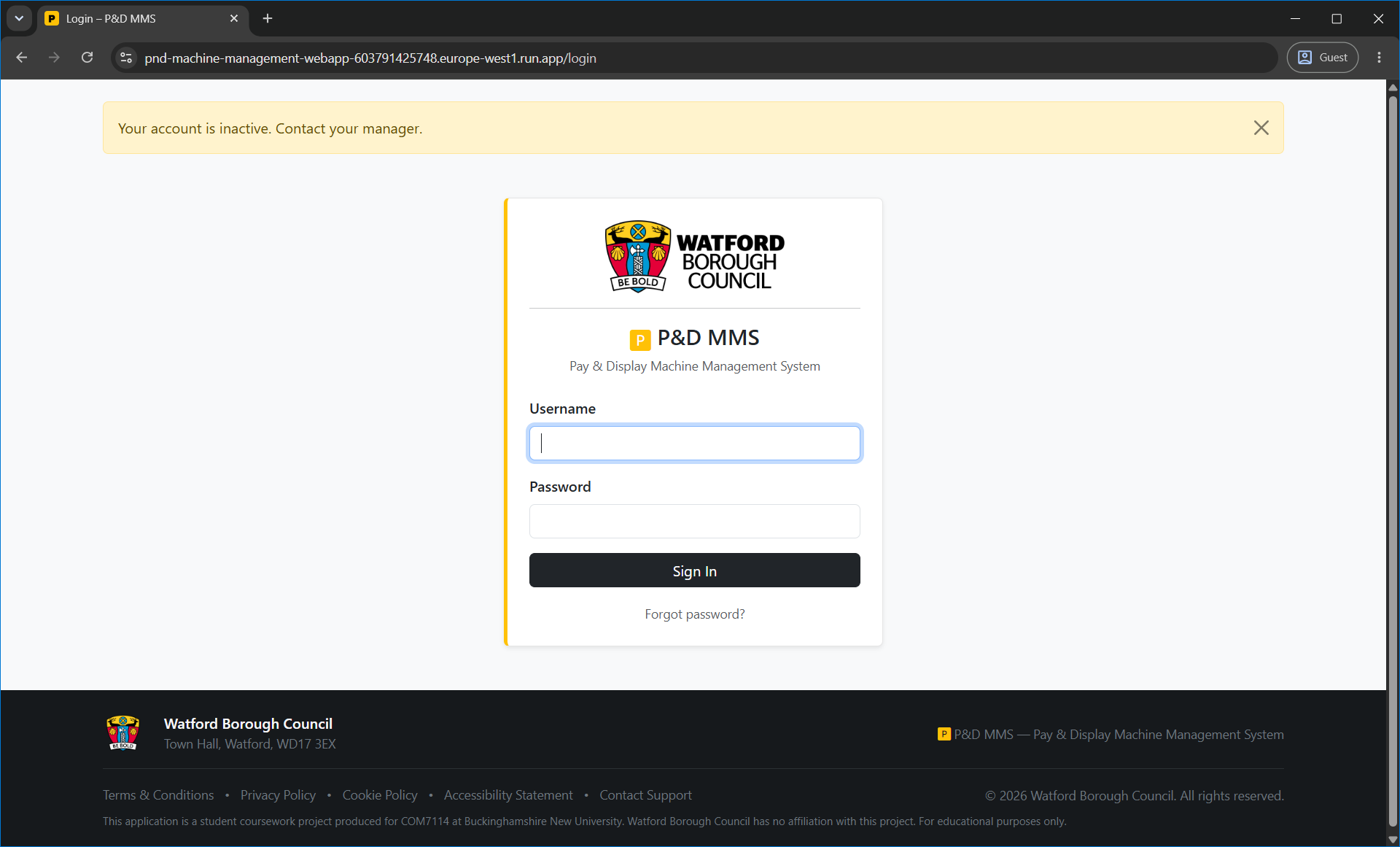Click 'Pay & Display Machine Management System' subtitle in card
The height and width of the screenshot is (847, 1400).
point(694,366)
